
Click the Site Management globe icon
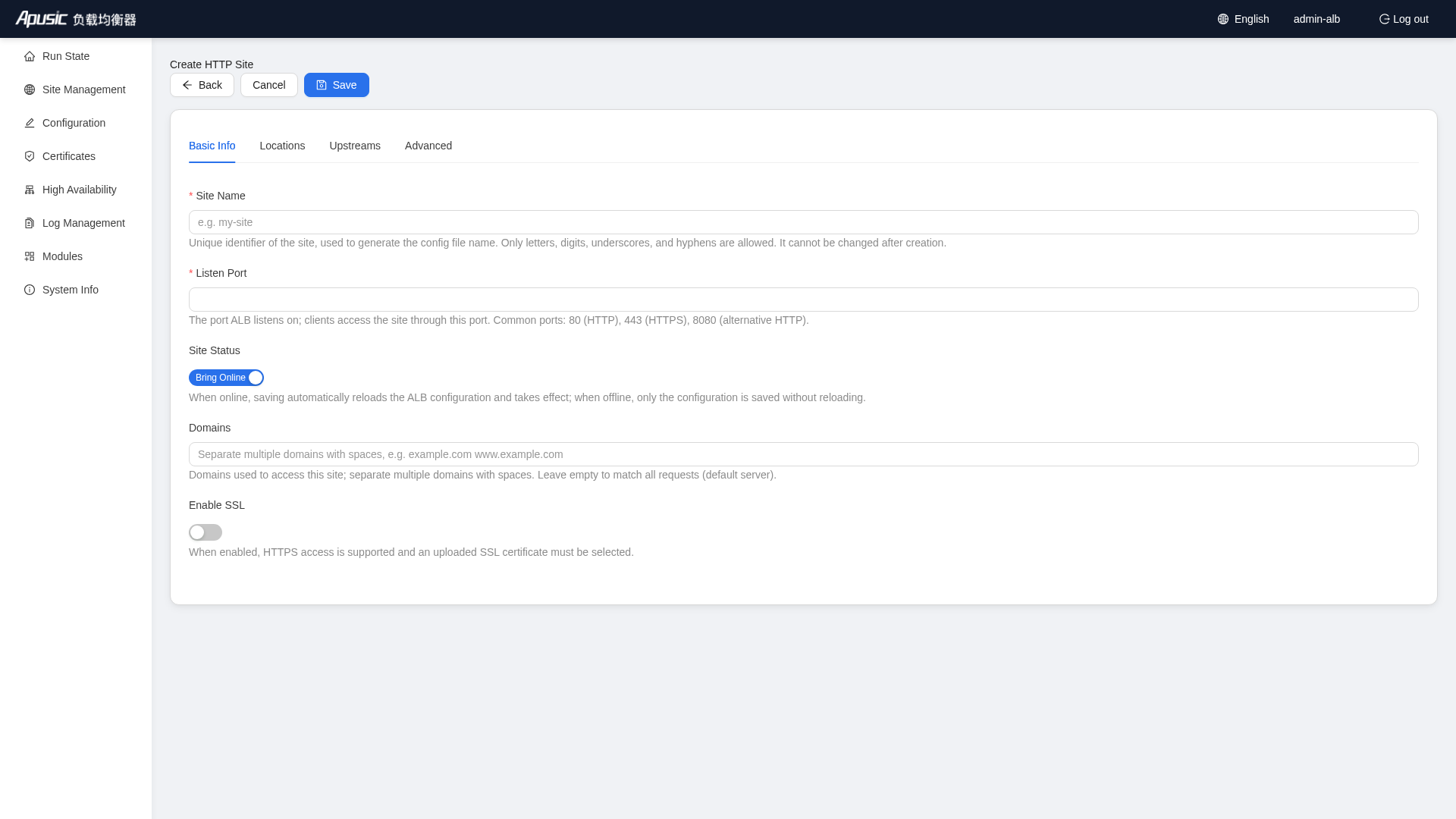30,89
